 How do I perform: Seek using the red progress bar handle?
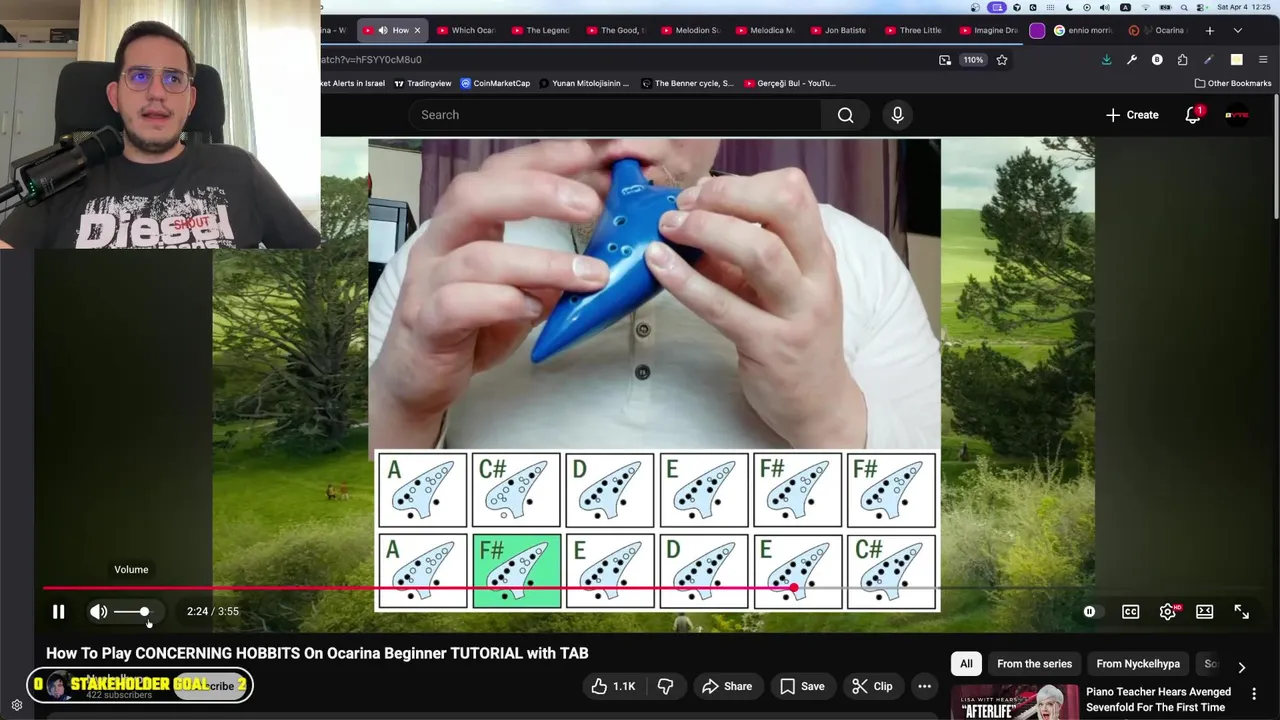coord(793,588)
